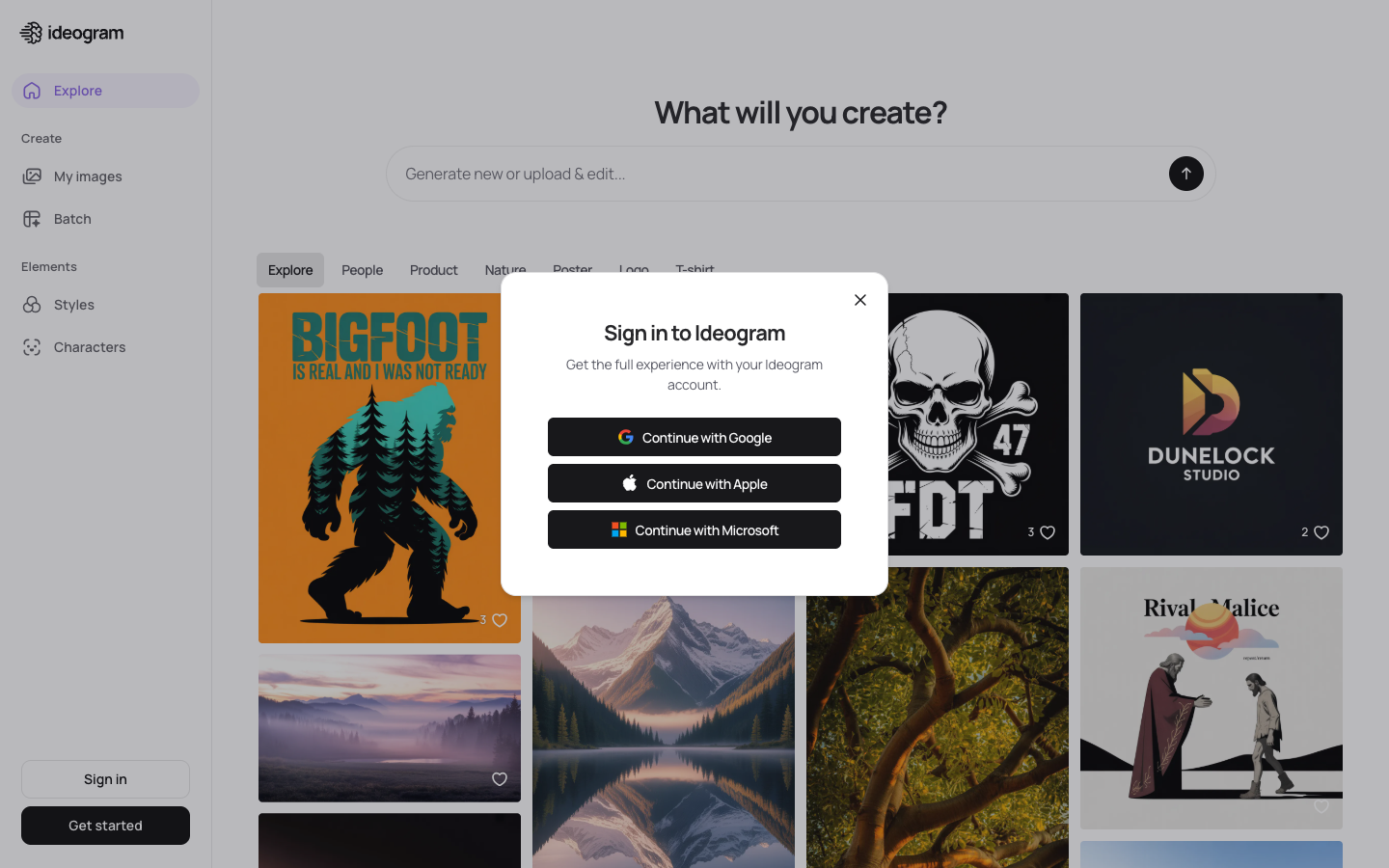Continue with Apple

pos(694,483)
